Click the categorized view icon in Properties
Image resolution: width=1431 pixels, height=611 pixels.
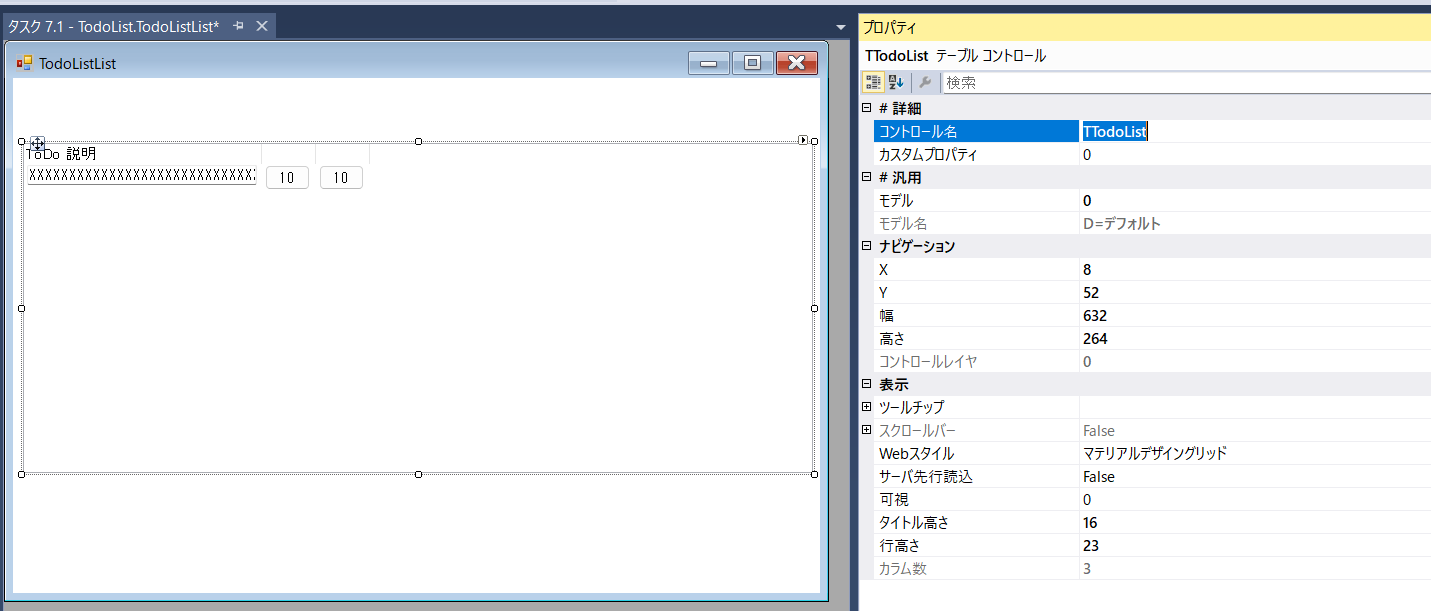click(x=873, y=83)
